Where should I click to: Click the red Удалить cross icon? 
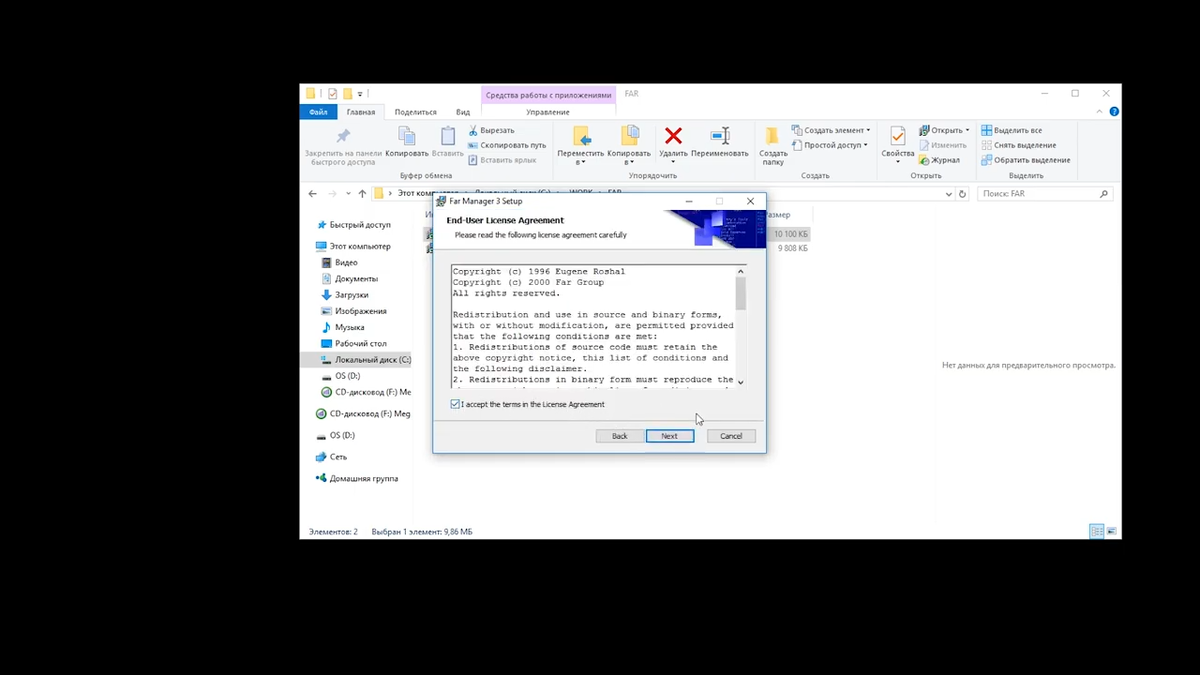[673, 136]
